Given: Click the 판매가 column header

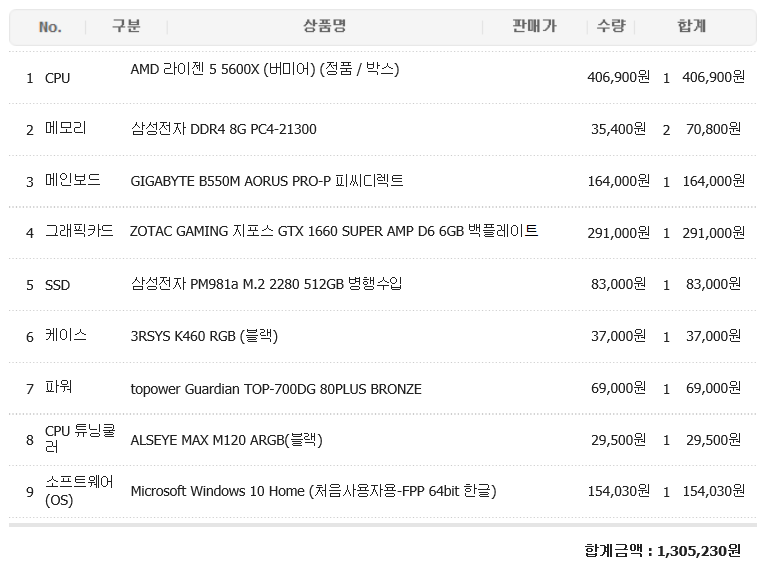Looking at the screenshot, I should [x=535, y=26].
